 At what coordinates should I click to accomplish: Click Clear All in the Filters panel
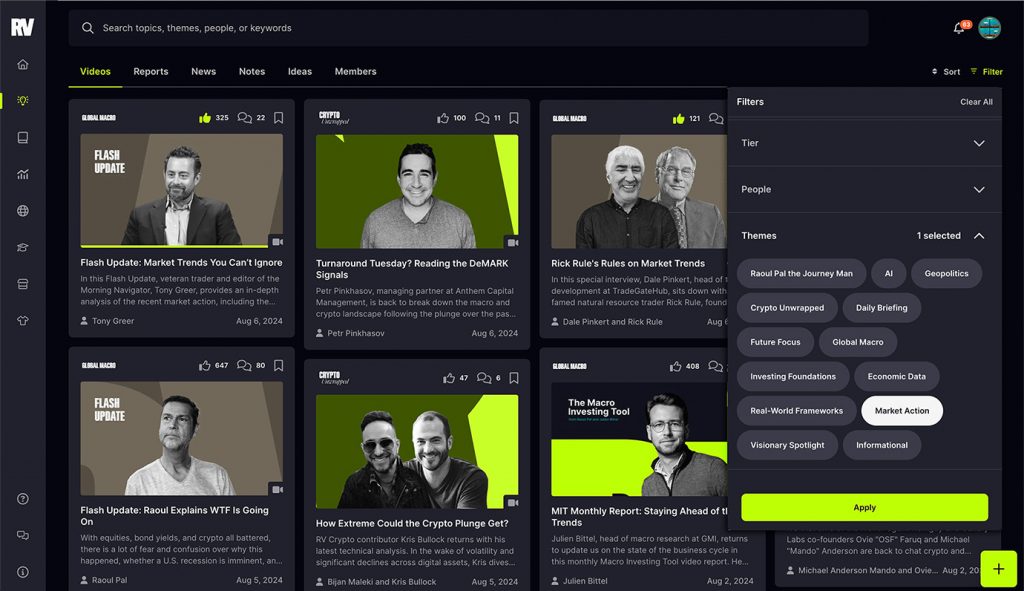[976, 102]
